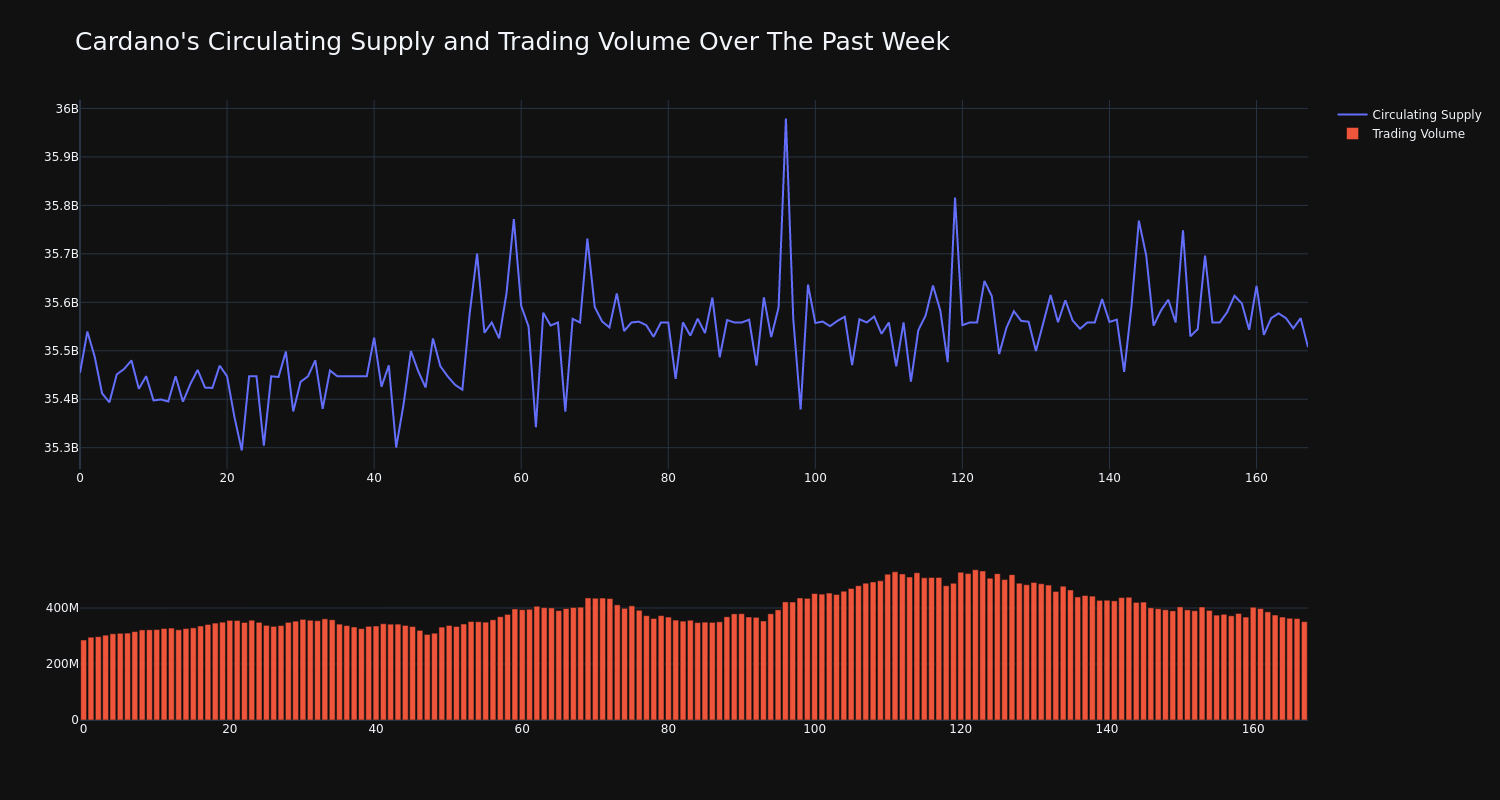The image size is (1500, 800).
Task: Click the Trading Volume orange legend swatch
Action: point(1352,134)
